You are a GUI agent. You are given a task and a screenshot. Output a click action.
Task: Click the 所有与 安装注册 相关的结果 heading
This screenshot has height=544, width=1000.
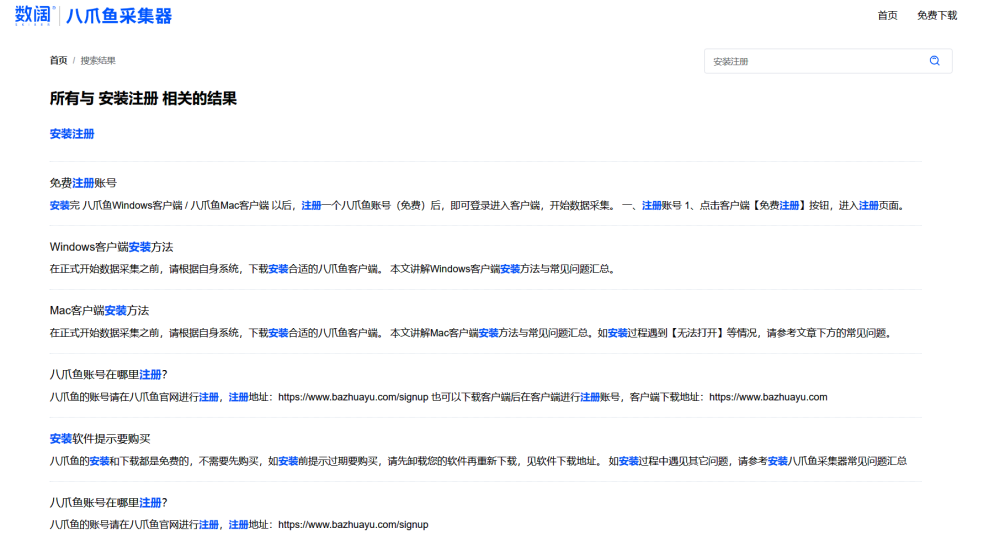(x=143, y=98)
